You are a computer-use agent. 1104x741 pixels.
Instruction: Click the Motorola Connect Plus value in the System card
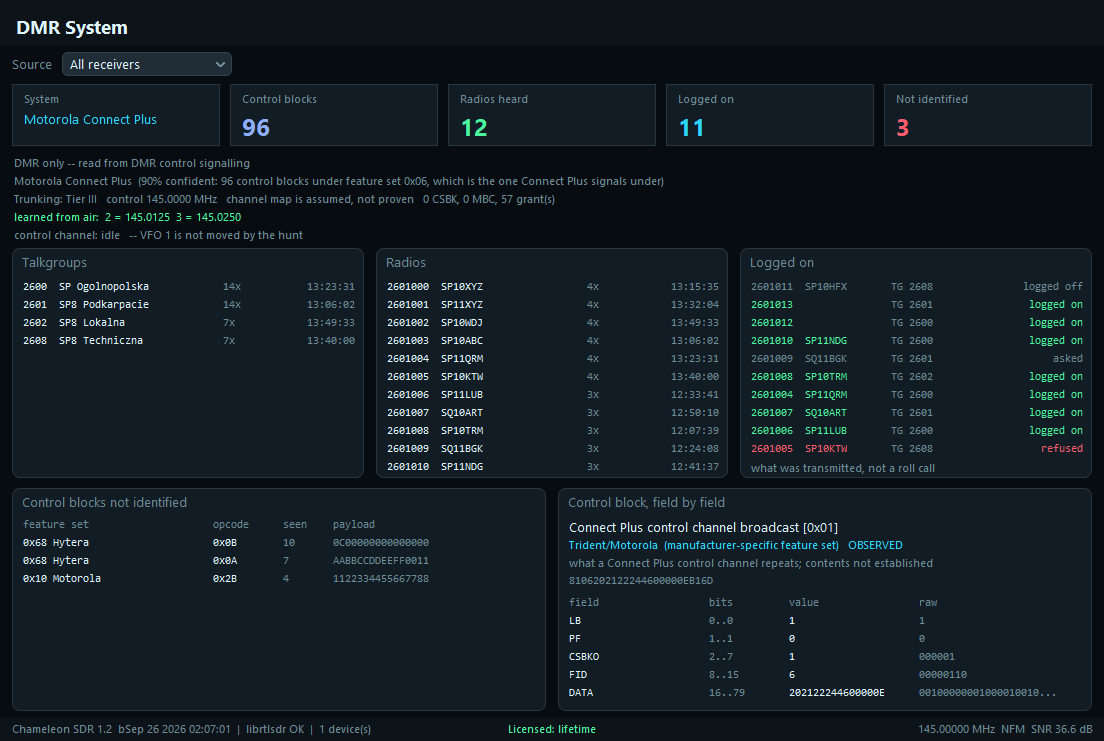pyautogui.click(x=90, y=120)
